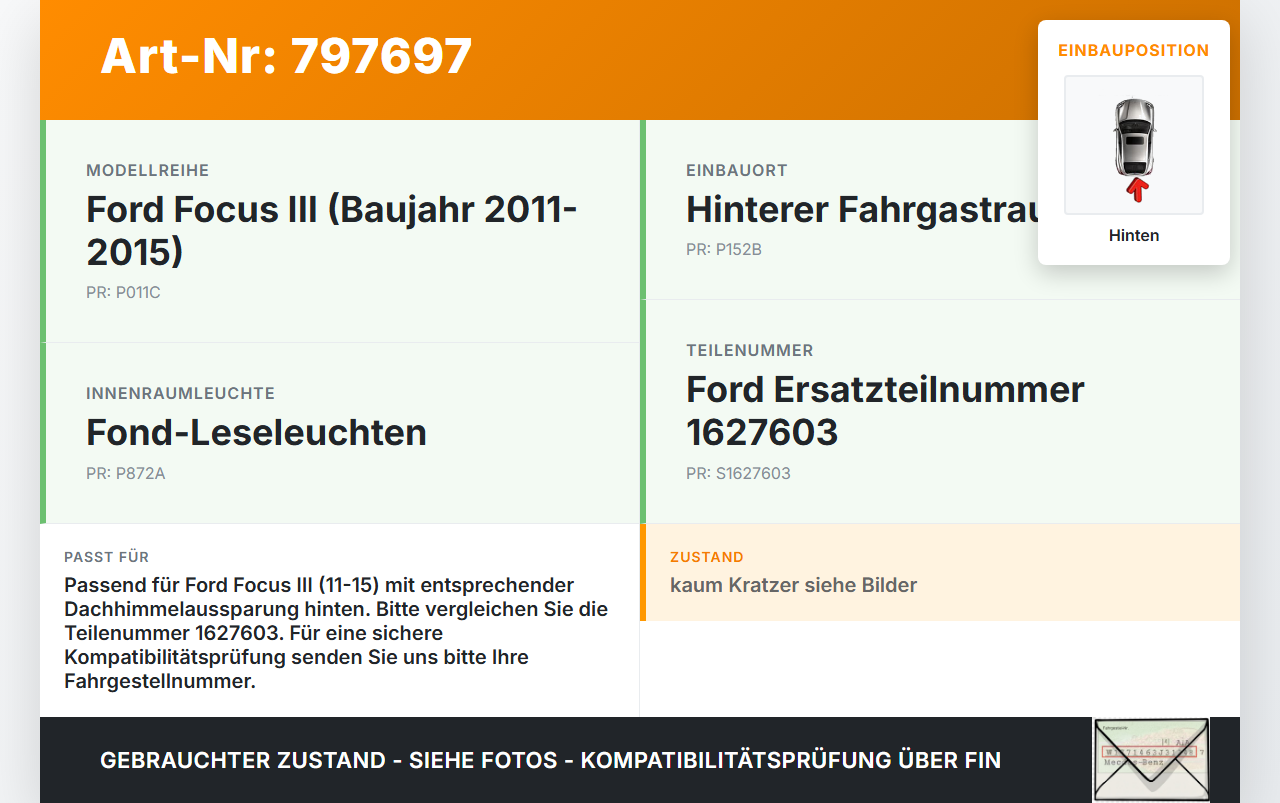Click the GEBRAUCHTER ZUSTAND footer banner text
This screenshot has width=1280, height=803.
(550, 760)
